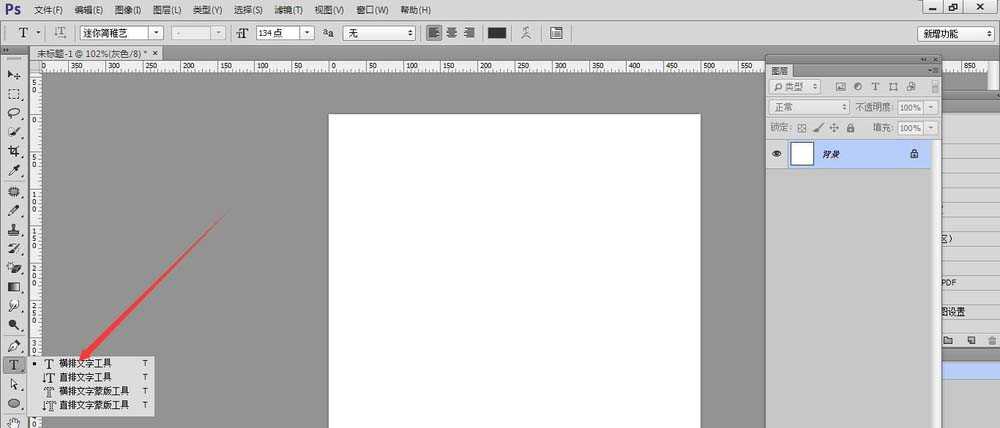Select the Rectangular Marquee tool
Screen dimensions: 1000x428
(x=14, y=94)
